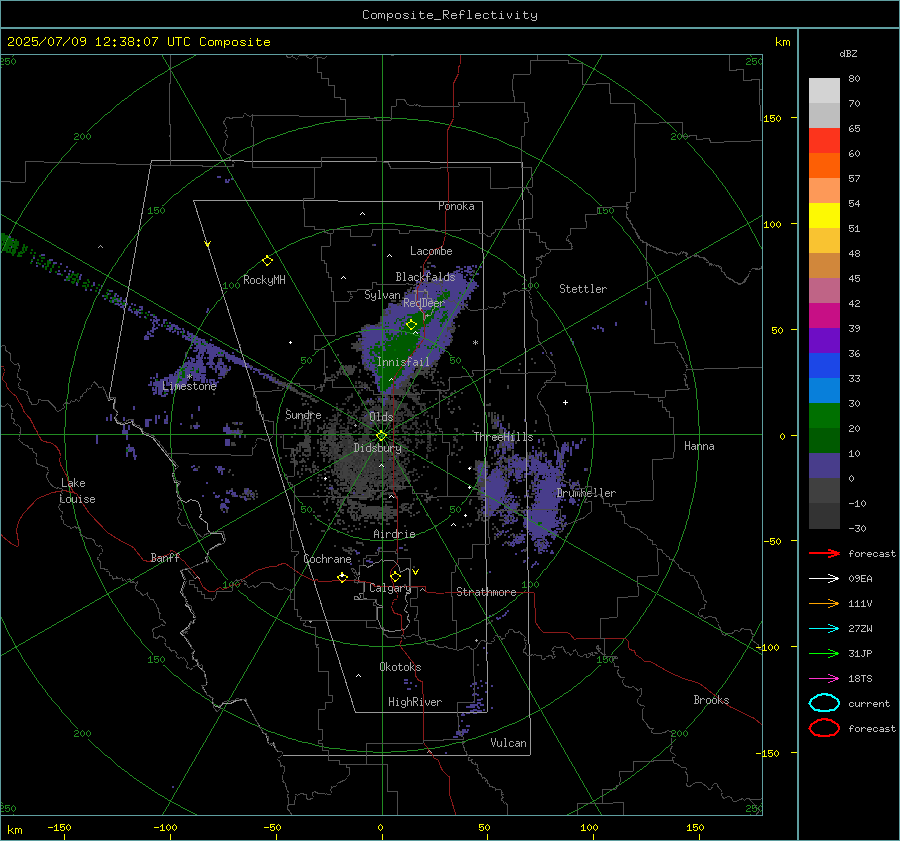The height and width of the screenshot is (841, 900).
Task: Click the Stettler town label
Action: click(x=583, y=289)
